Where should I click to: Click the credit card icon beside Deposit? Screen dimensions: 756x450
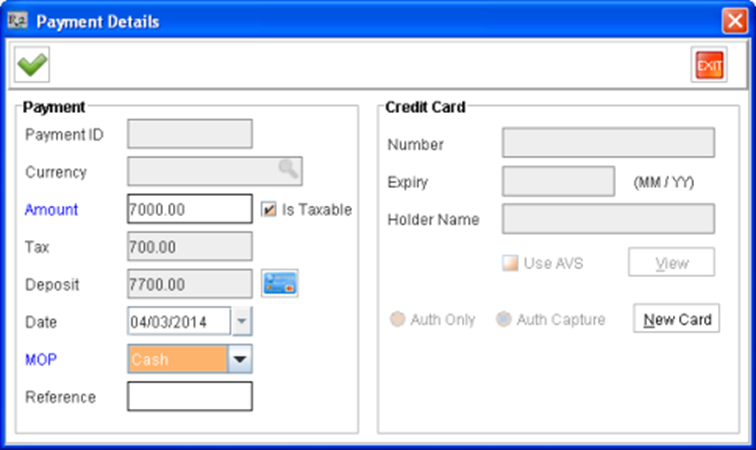pos(280,283)
